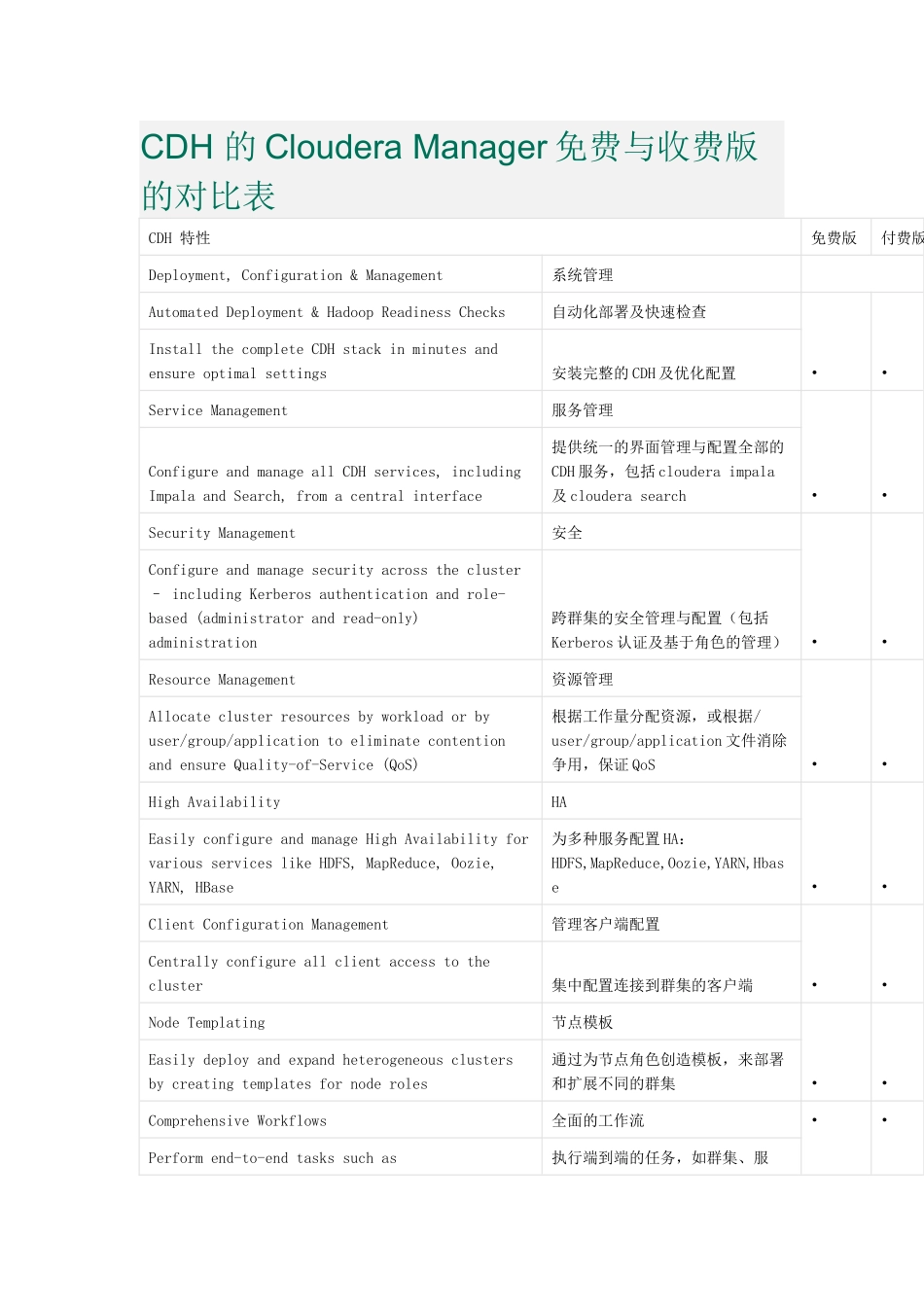Click 免费版 bullet in 'Install the complete CDH' row
Image resolution: width=924 pixels, height=1307 pixels.
click(815, 373)
